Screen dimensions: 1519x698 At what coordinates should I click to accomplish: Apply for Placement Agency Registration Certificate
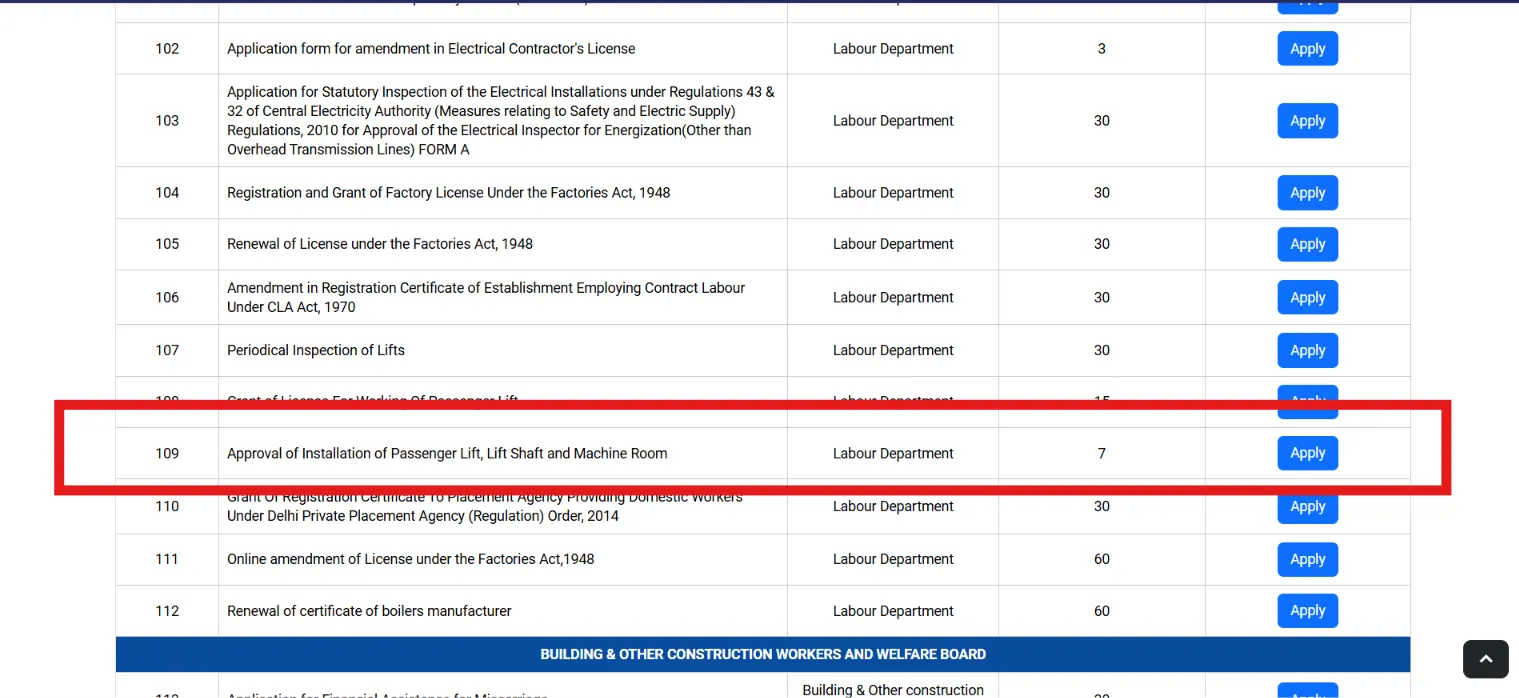[1307, 507]
